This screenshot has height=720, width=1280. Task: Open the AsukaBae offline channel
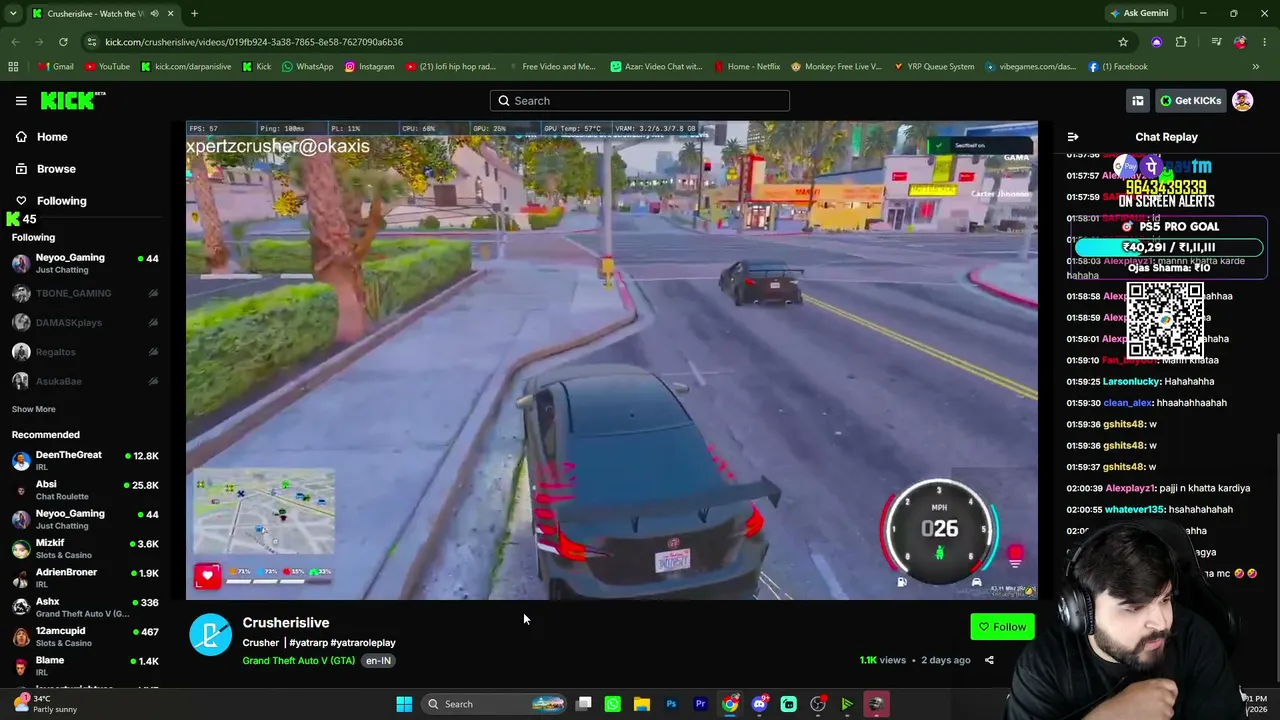point(85,381)
